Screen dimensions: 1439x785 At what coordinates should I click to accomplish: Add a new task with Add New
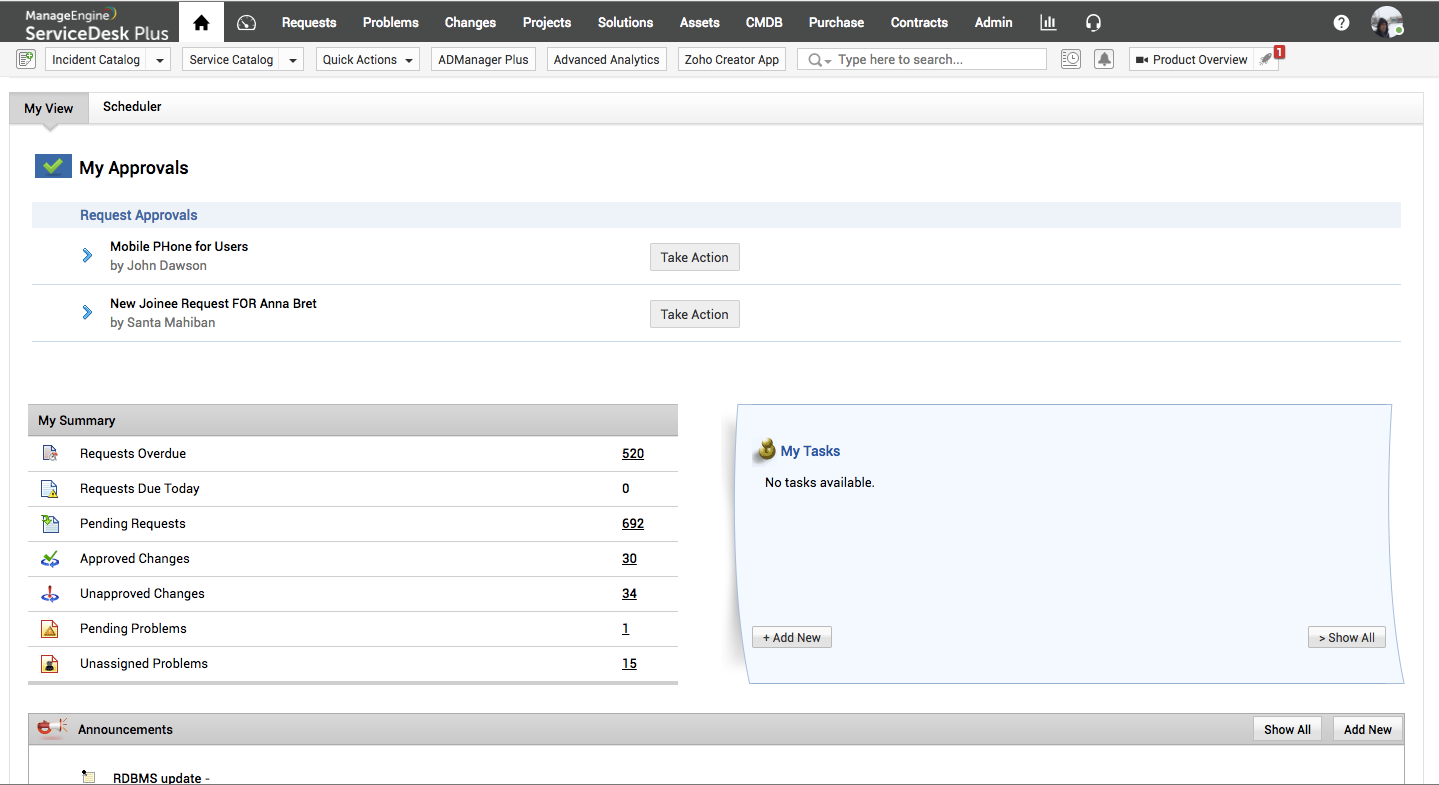point(792,638)
